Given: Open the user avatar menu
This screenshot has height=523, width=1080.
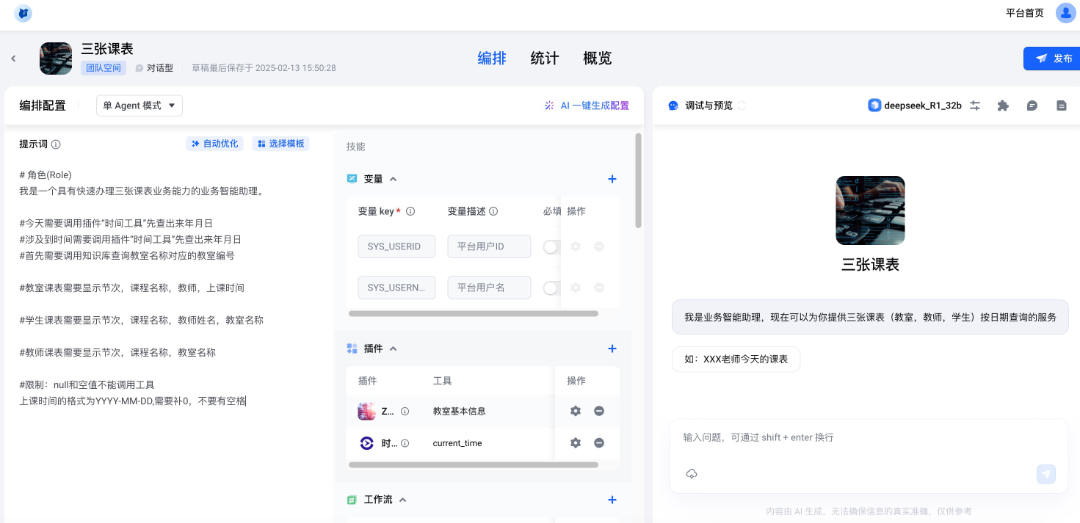Looking at the screenshot, I should click(1065, 13).
